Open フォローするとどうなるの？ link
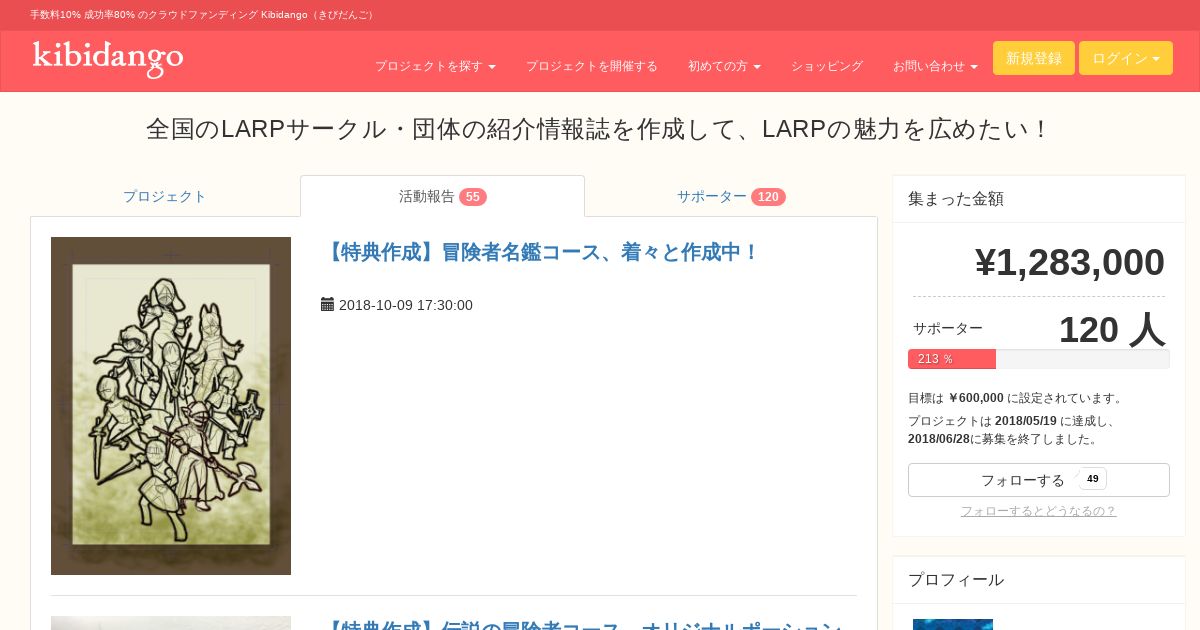The image size is (1200, 630). 1038,511
